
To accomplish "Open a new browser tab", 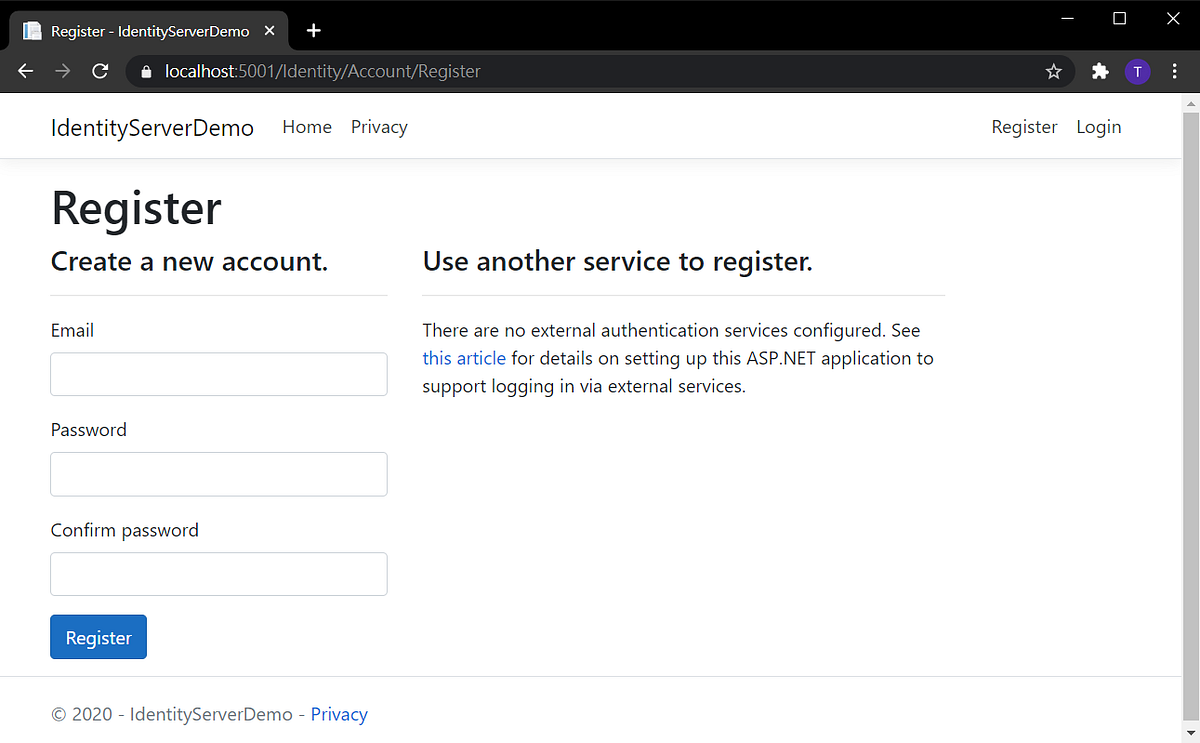I will (x=313, y=30).
